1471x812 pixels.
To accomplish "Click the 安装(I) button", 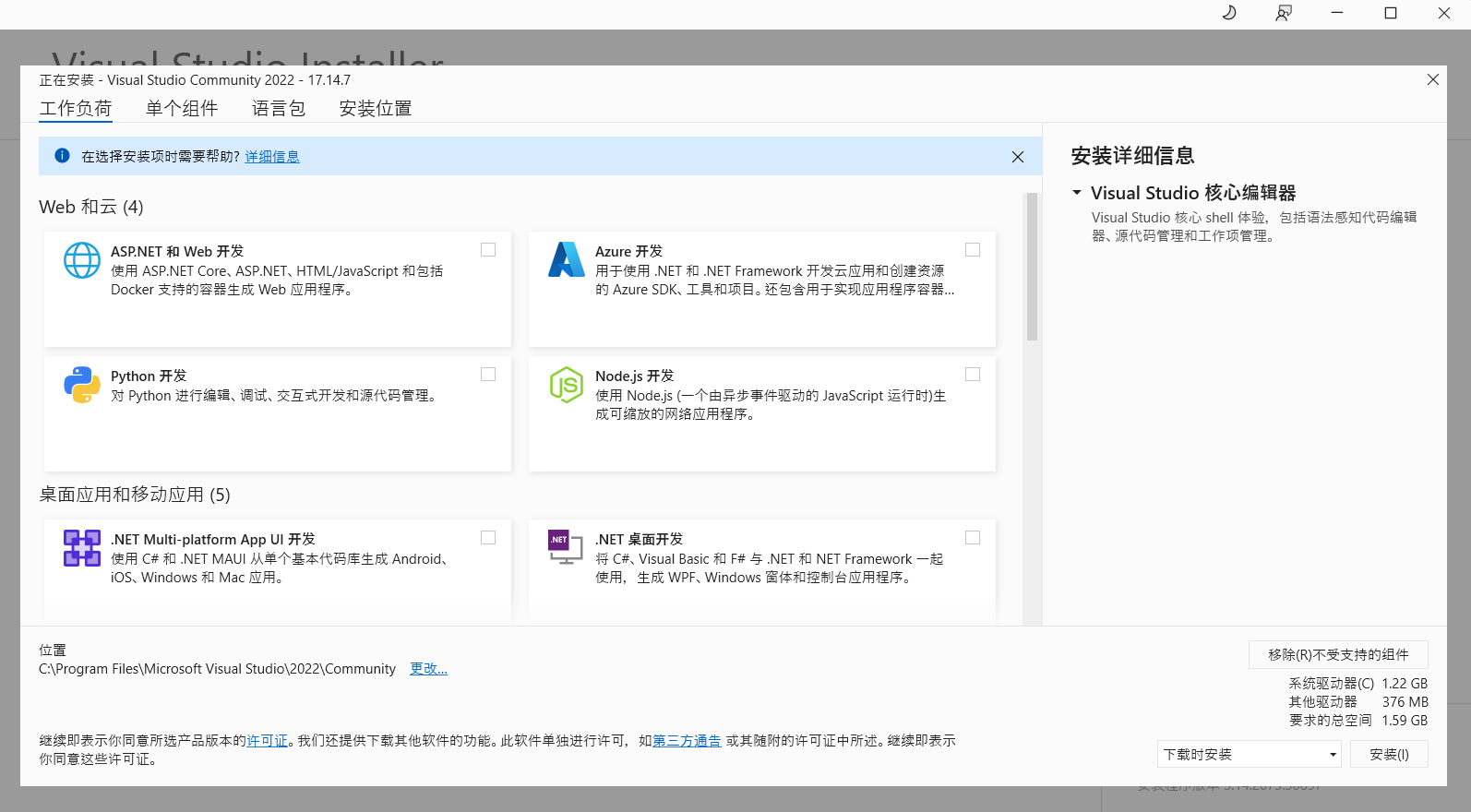I will click(1389, 754).
